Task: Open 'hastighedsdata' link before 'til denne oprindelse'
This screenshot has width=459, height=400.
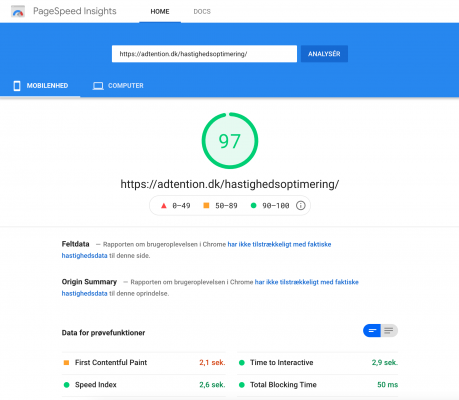Action: tap(84, 294)
